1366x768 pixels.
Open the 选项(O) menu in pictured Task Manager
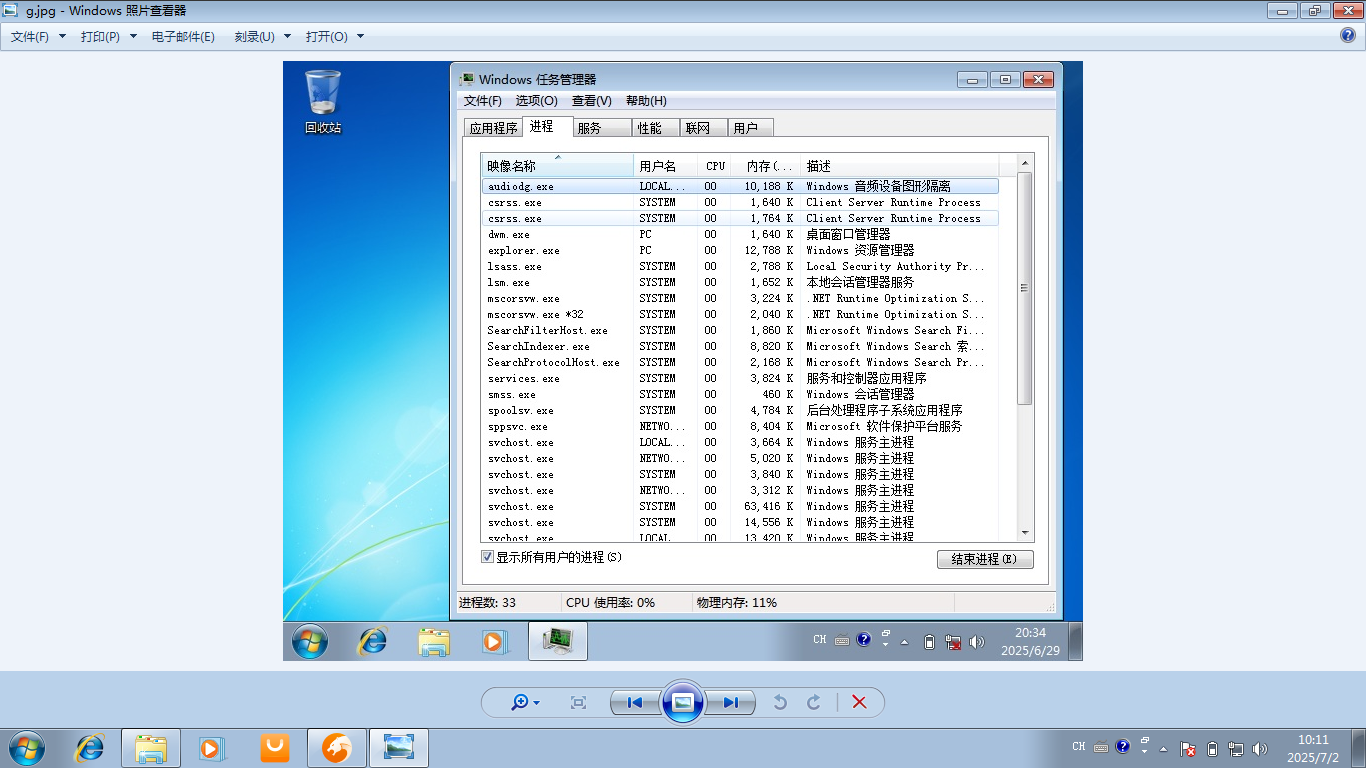tap(537, 101)
